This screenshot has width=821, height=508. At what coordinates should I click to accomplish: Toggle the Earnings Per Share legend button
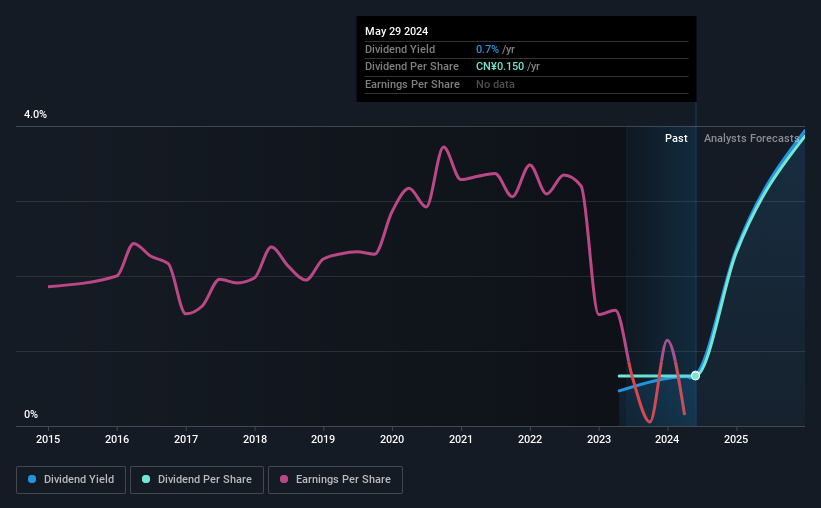click(x=335, y=480)
